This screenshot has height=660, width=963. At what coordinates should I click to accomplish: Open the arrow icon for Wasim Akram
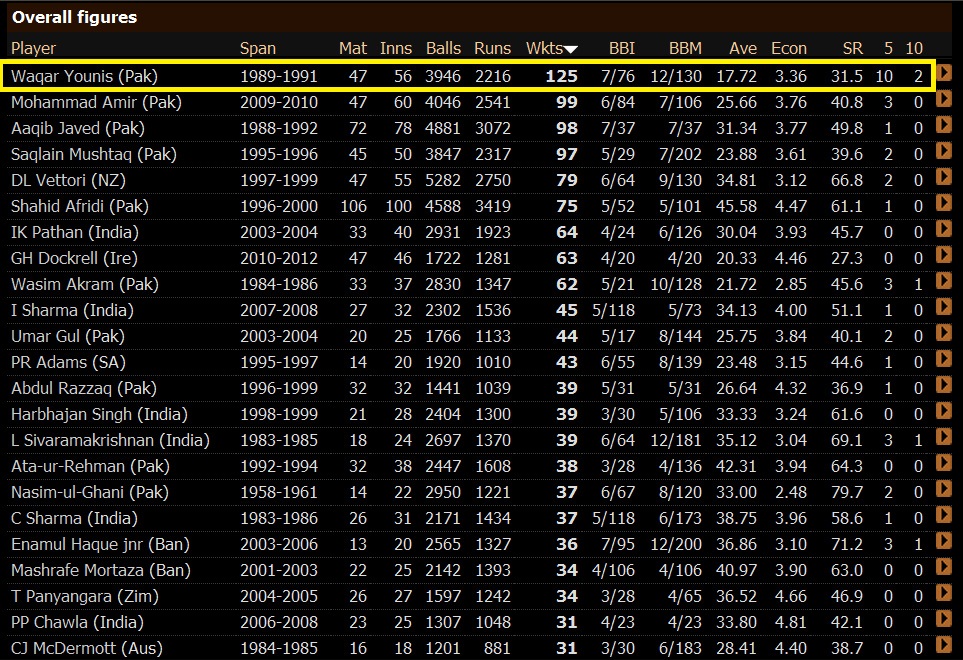coord(944,281)
